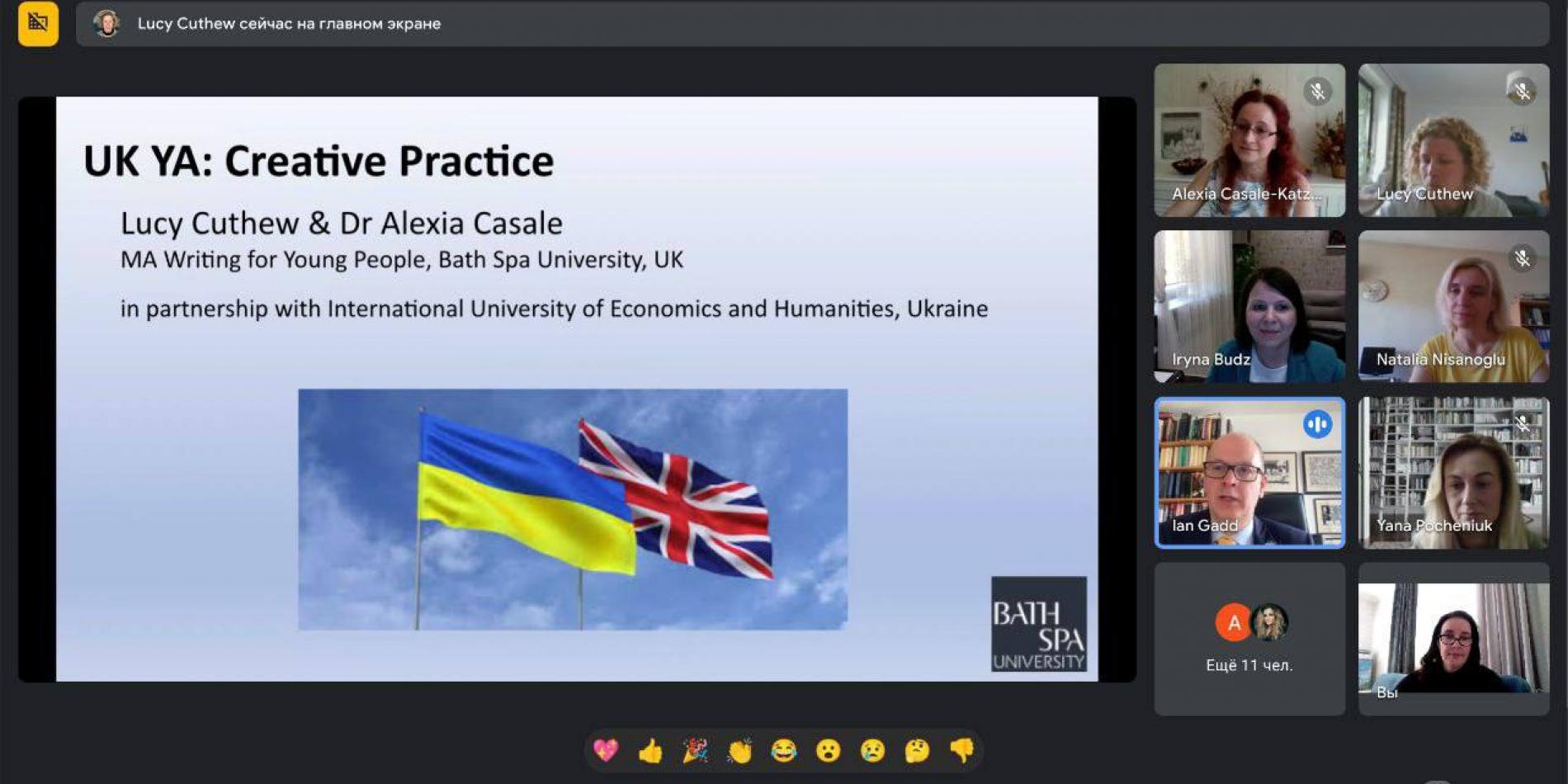Image resolution: width=1568 pixels, height=784 pixels.
Task: Select Alexia Casale-Katz video tile
Action: (x=1249, y=140)
